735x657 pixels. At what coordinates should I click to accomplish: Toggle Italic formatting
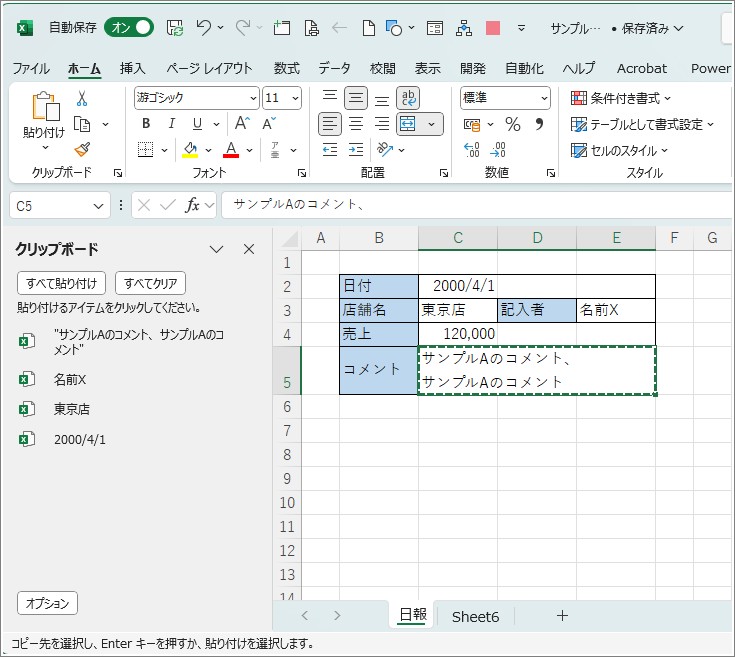172,124
